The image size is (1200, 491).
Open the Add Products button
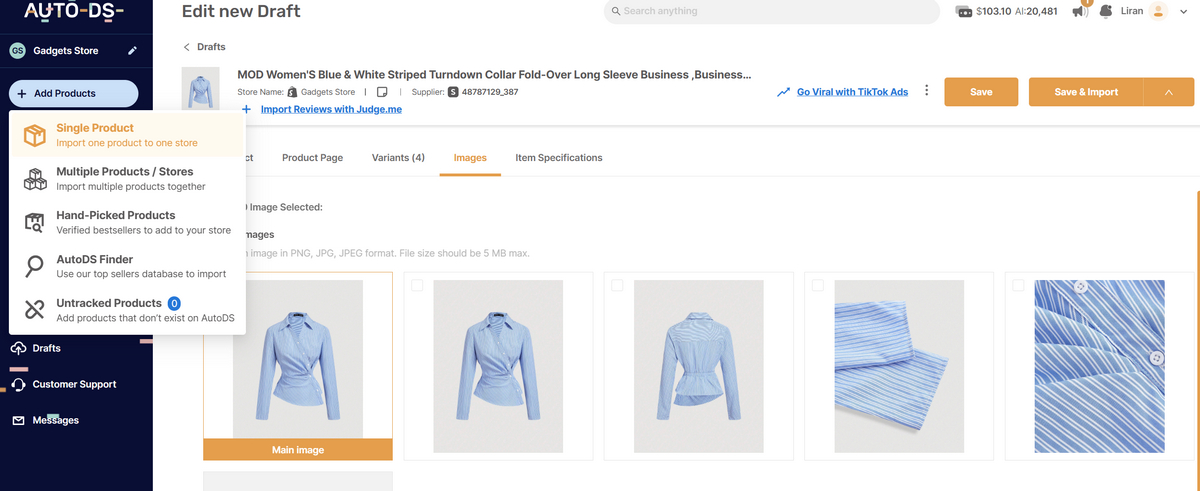(73, 93)
